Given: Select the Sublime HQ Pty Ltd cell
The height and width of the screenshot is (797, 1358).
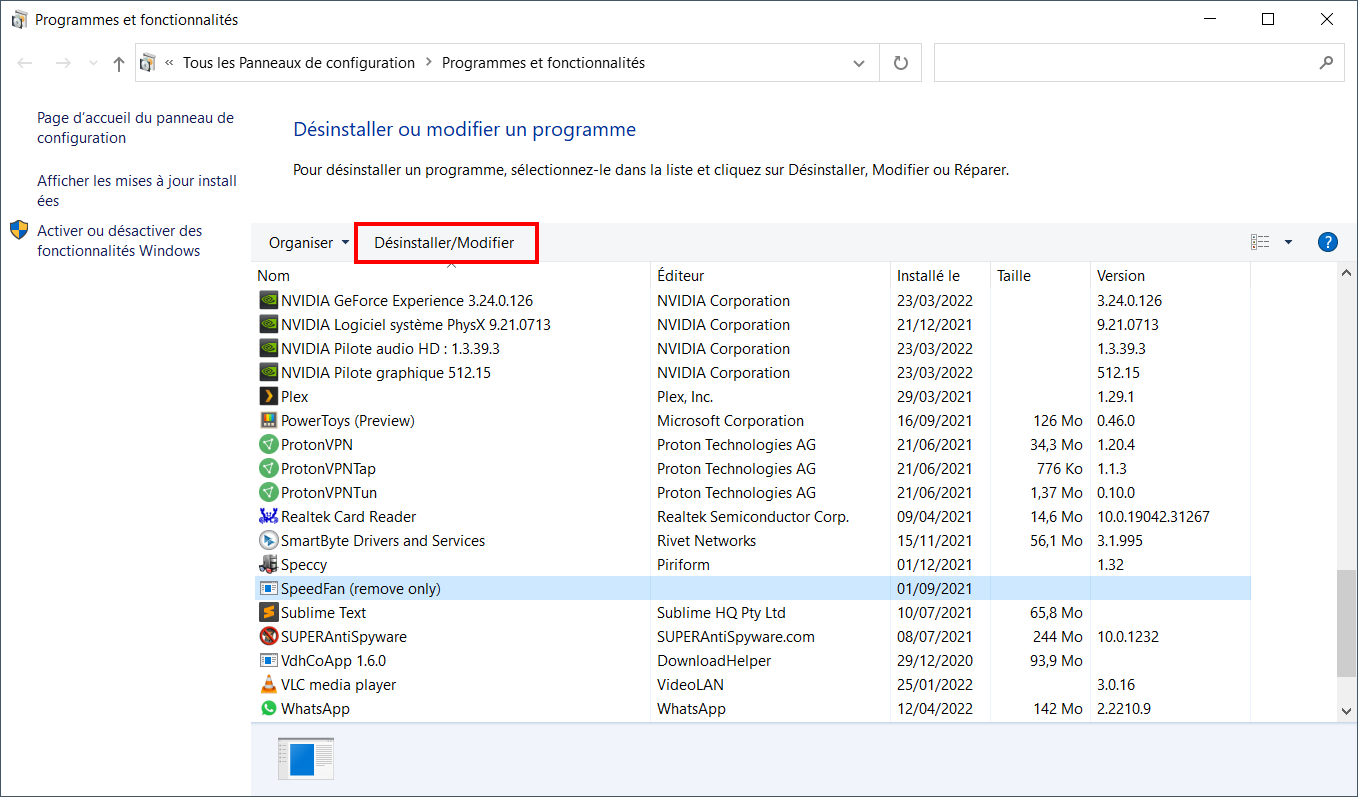Looking at the screenshot, I should 721,613.
